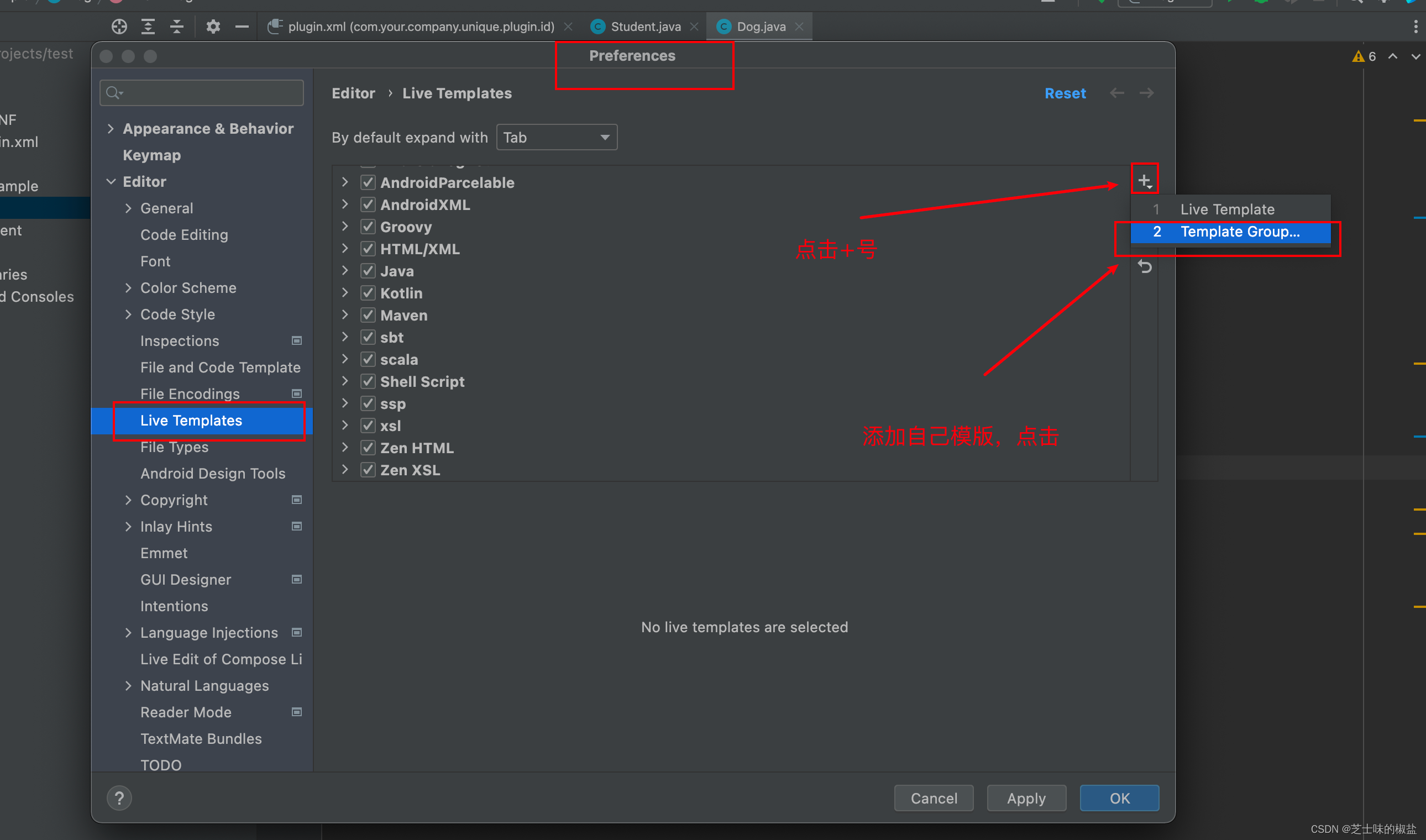The image size is (1426, 840).
Task: Toggle the Kotlin template group checkbox
Action: [x=368, y=293]
